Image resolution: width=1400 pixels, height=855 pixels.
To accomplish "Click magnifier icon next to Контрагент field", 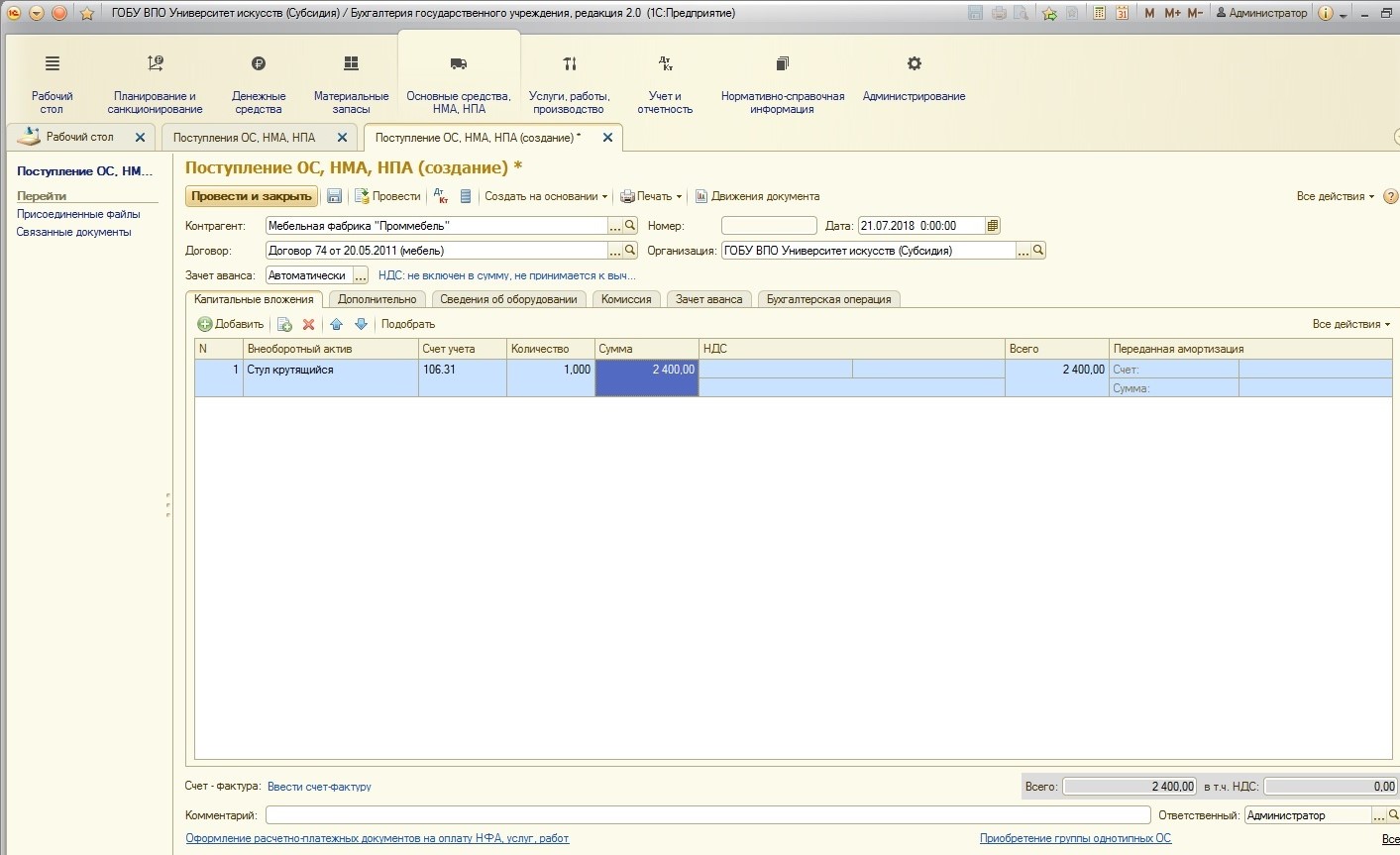I will coord(630,226).
